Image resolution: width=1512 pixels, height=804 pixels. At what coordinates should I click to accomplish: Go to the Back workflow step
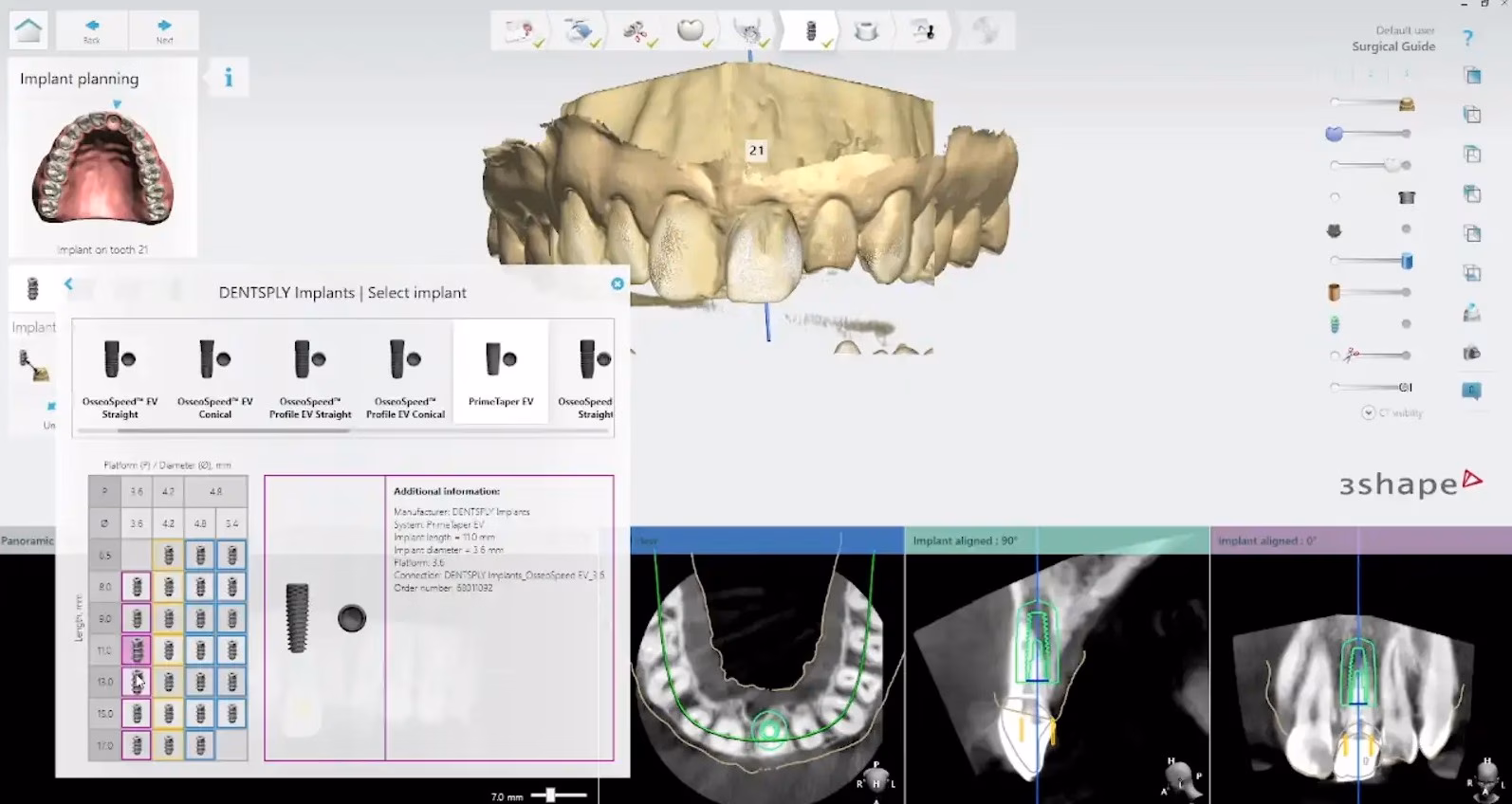(92, 30)
